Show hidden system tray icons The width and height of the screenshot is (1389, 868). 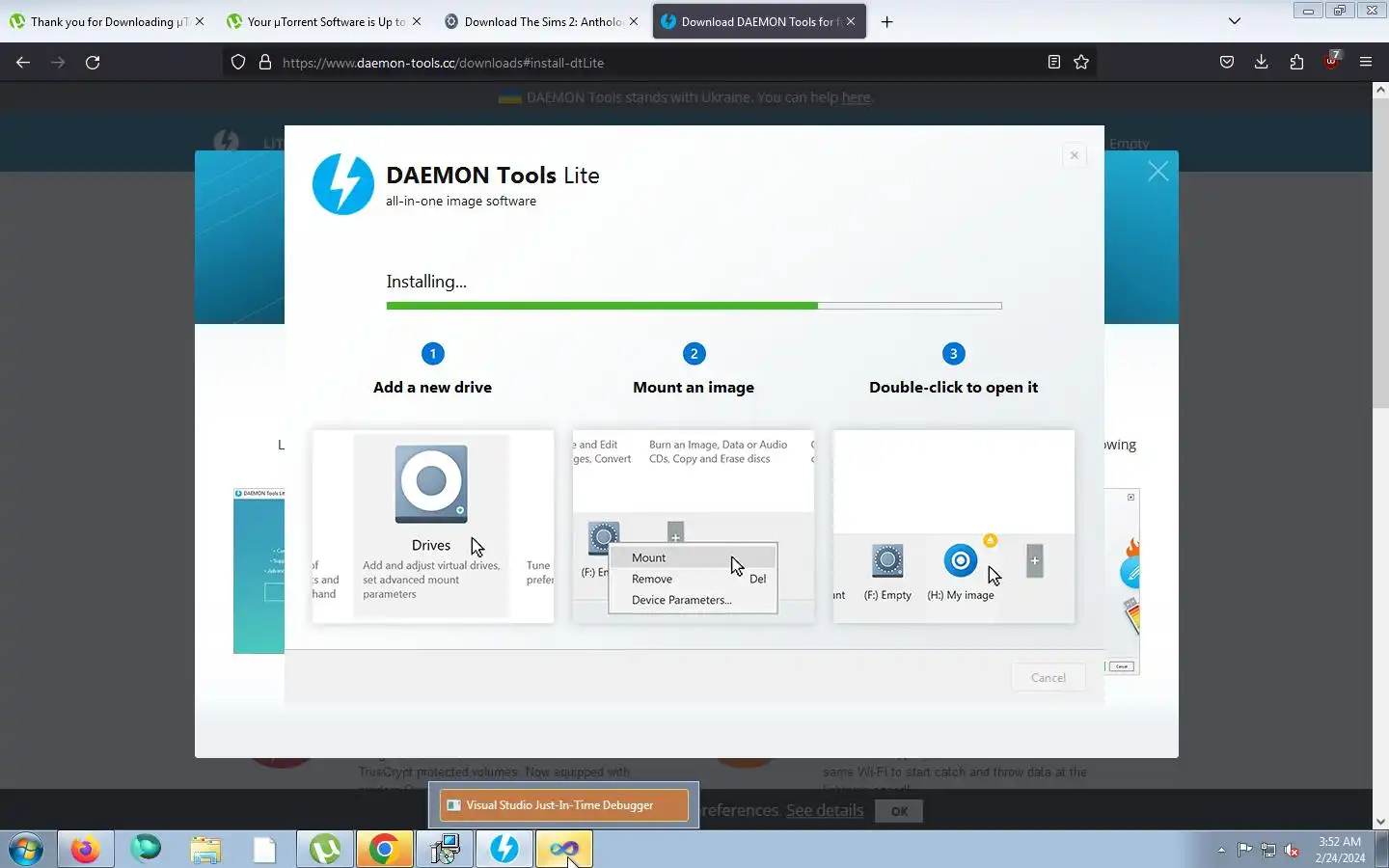tap(1221, 850)
